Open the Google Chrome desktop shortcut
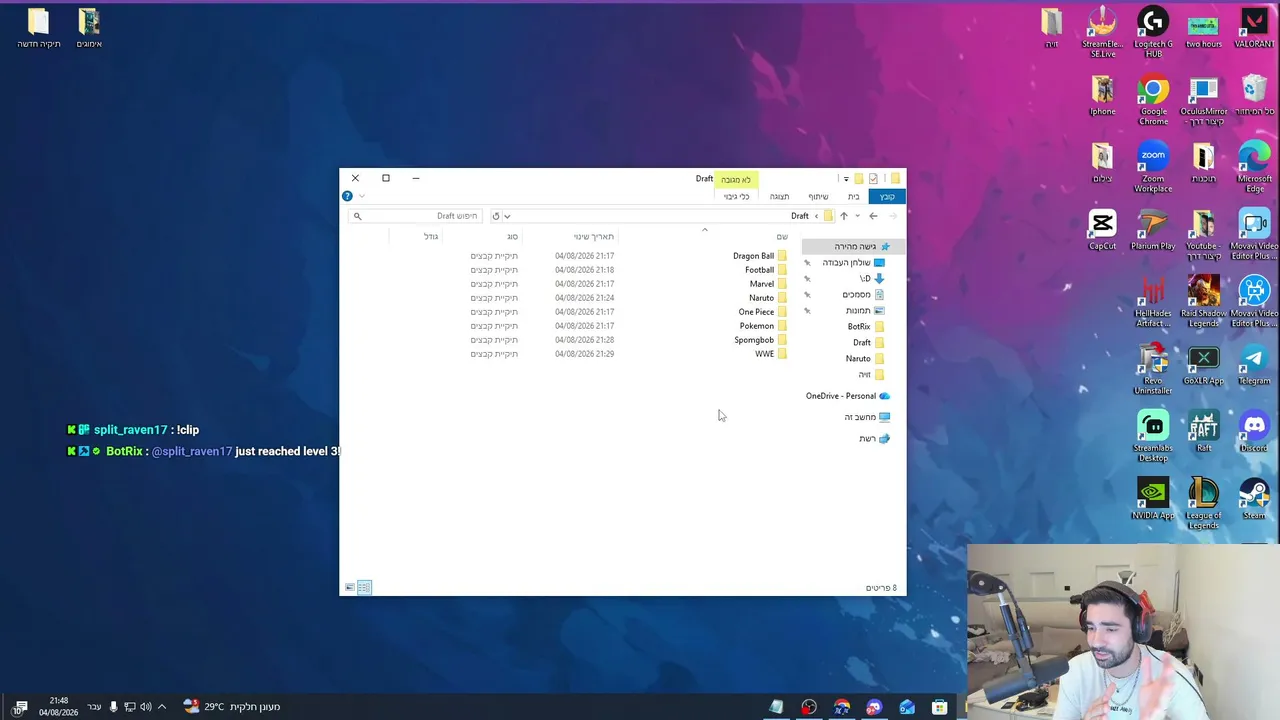 click(x=1153, y=101)
